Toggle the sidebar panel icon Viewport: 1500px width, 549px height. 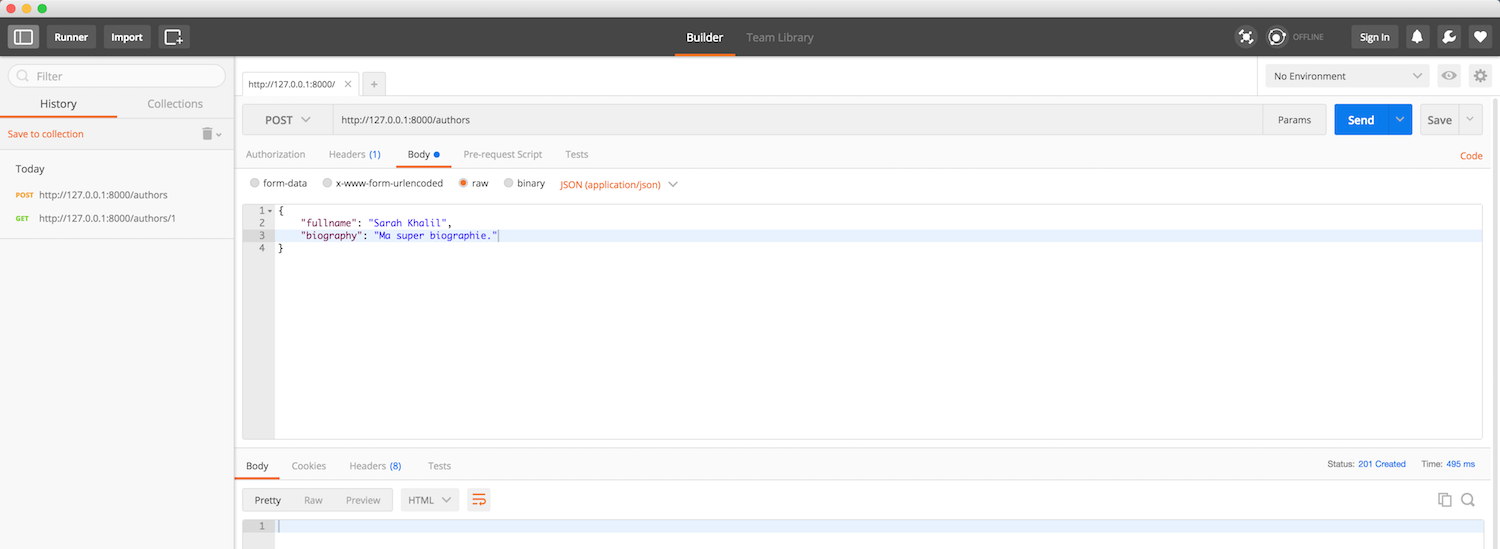(24, 37)
